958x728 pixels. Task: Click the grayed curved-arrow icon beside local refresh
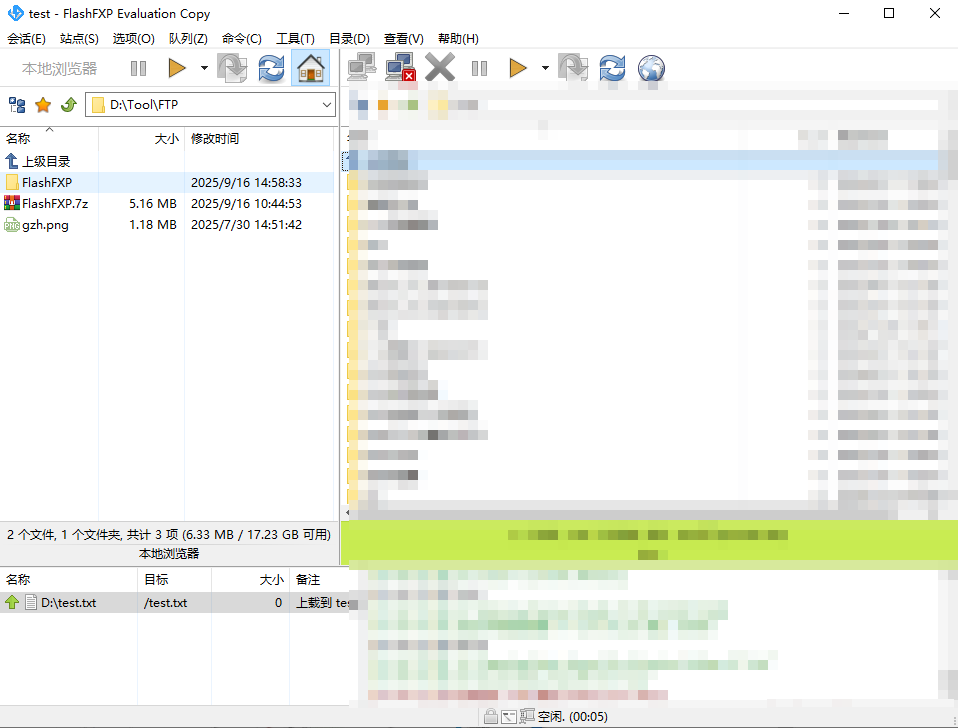tap(232, 68)
